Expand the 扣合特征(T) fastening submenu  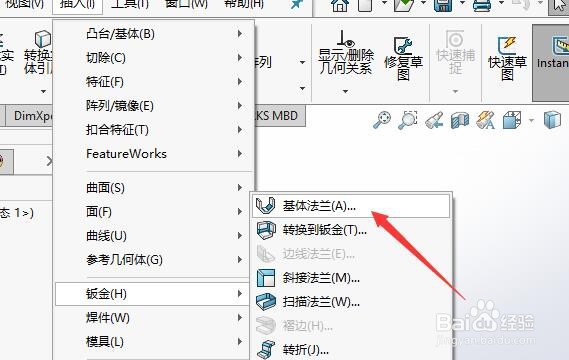pyautogui.click(x=154, y=130)
